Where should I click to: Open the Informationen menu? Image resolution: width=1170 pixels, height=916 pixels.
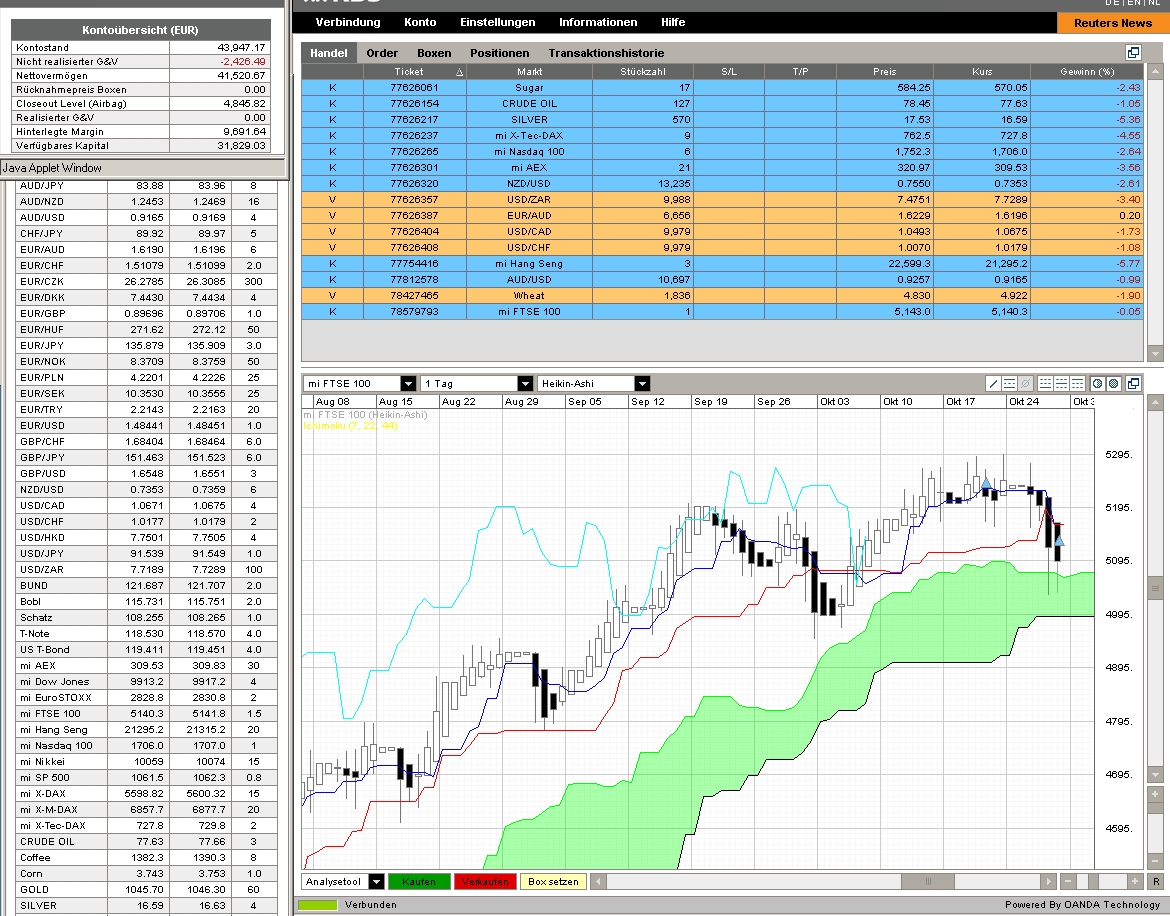(598, 22)
